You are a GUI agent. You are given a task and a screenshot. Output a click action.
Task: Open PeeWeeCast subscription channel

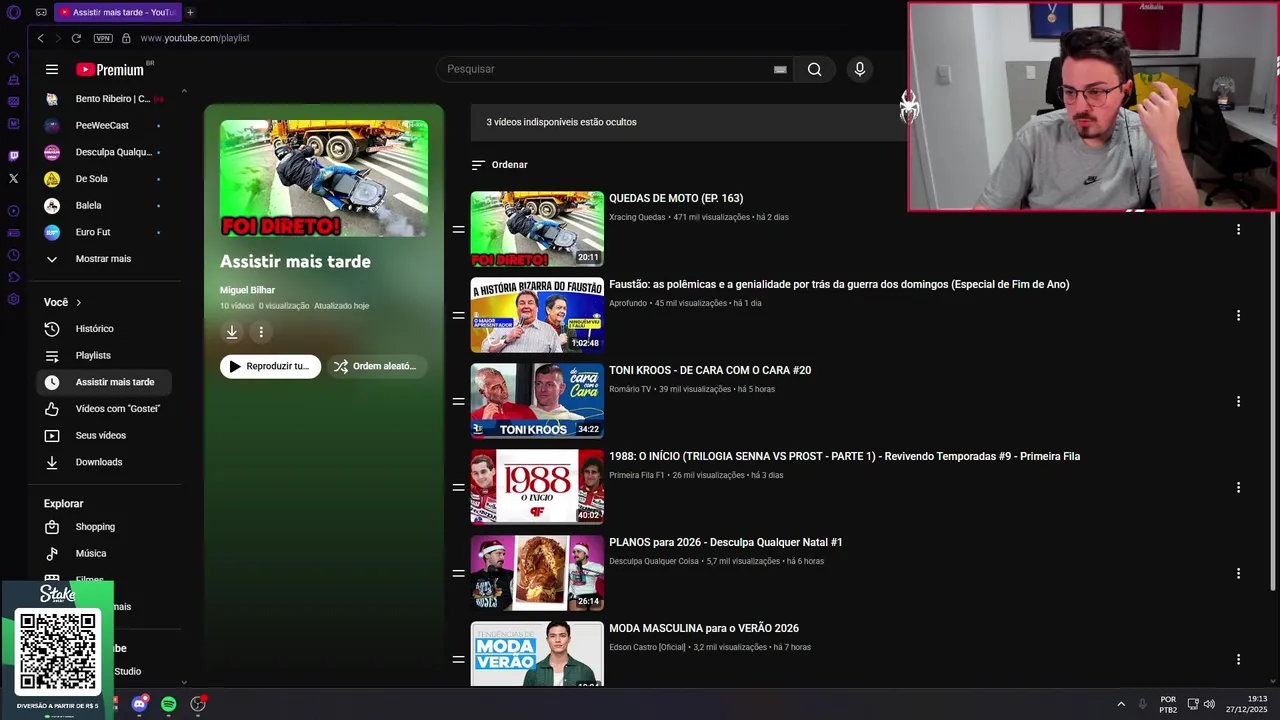click(105, 125)
